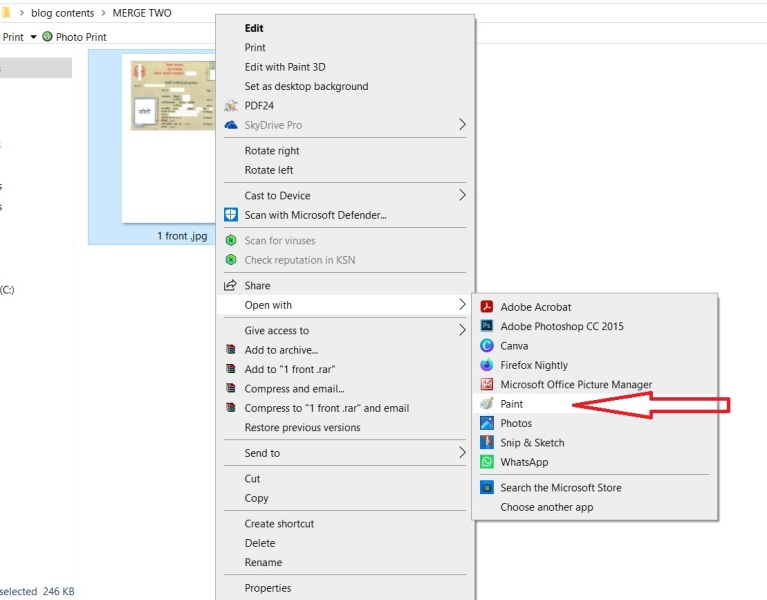
Task: Expand the Give access to submenu arrow
Action: (x=462, y=331)
